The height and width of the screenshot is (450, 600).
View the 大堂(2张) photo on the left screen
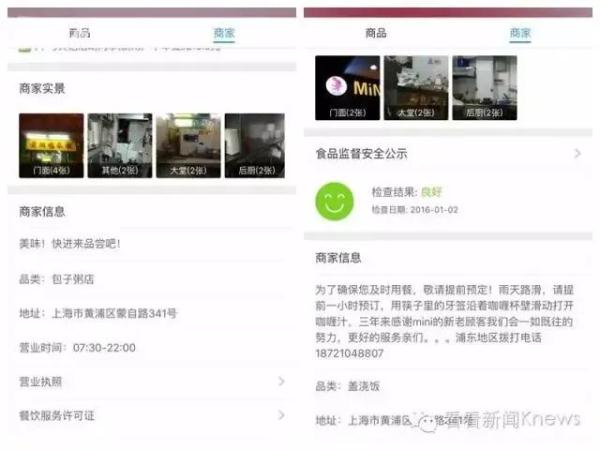click(x=188, y=145)
